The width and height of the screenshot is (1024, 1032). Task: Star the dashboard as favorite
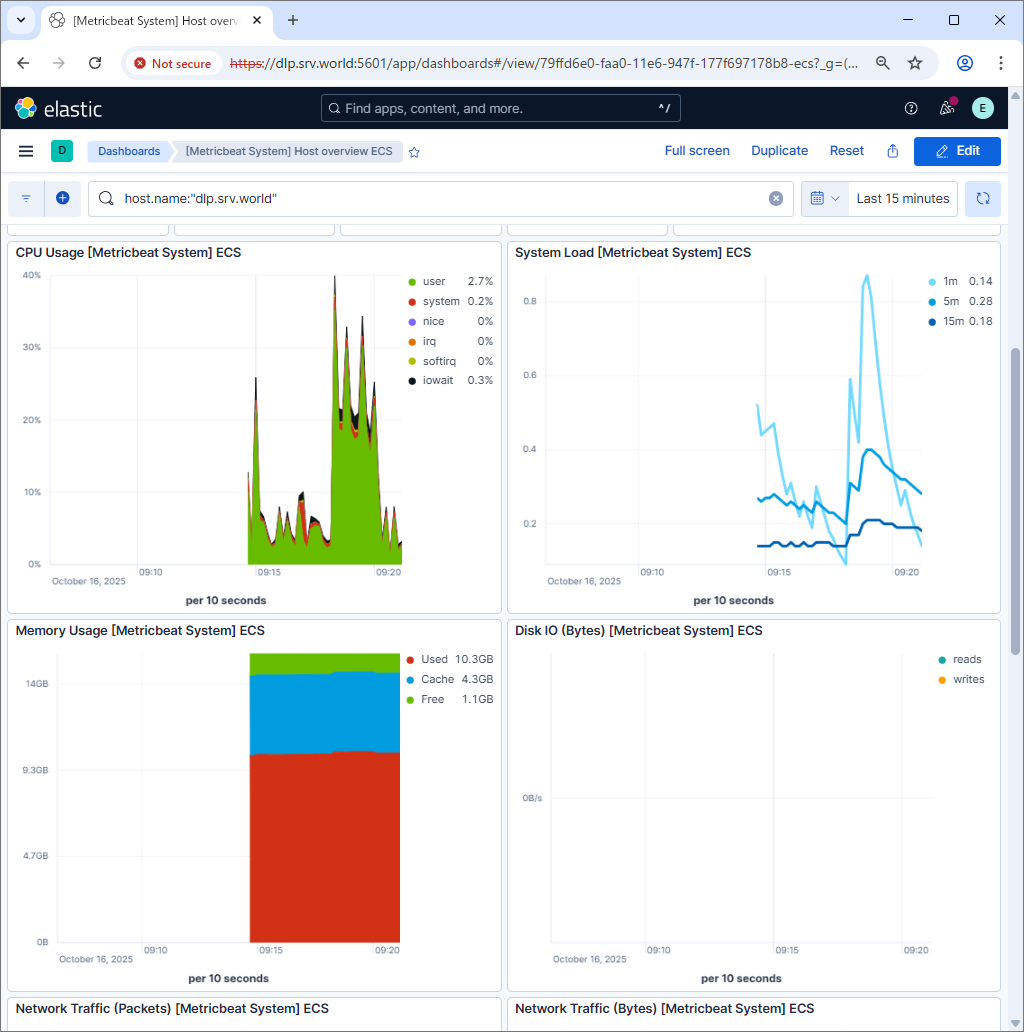[414, 152]
